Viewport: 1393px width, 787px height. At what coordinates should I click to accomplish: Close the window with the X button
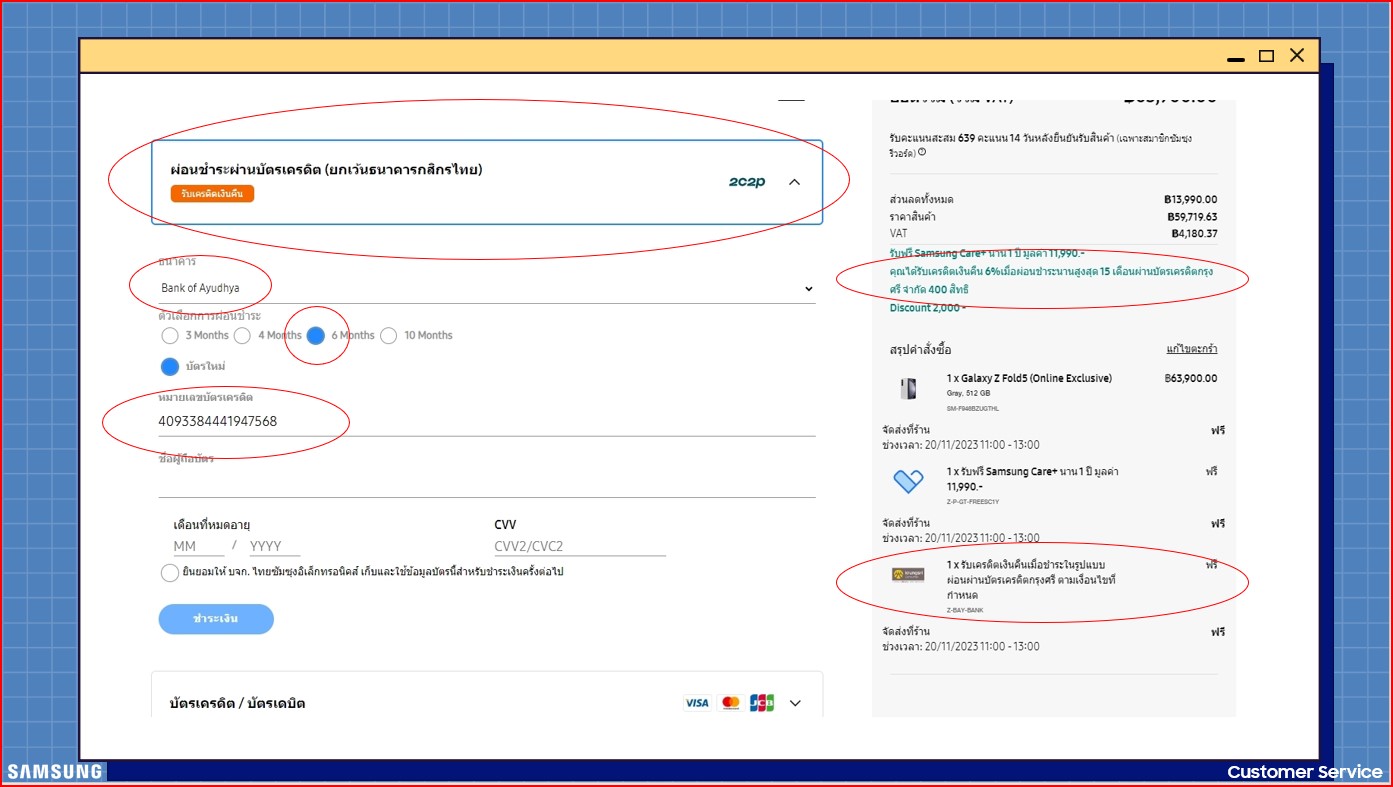pyautogui.click(x=1297, y=56)
